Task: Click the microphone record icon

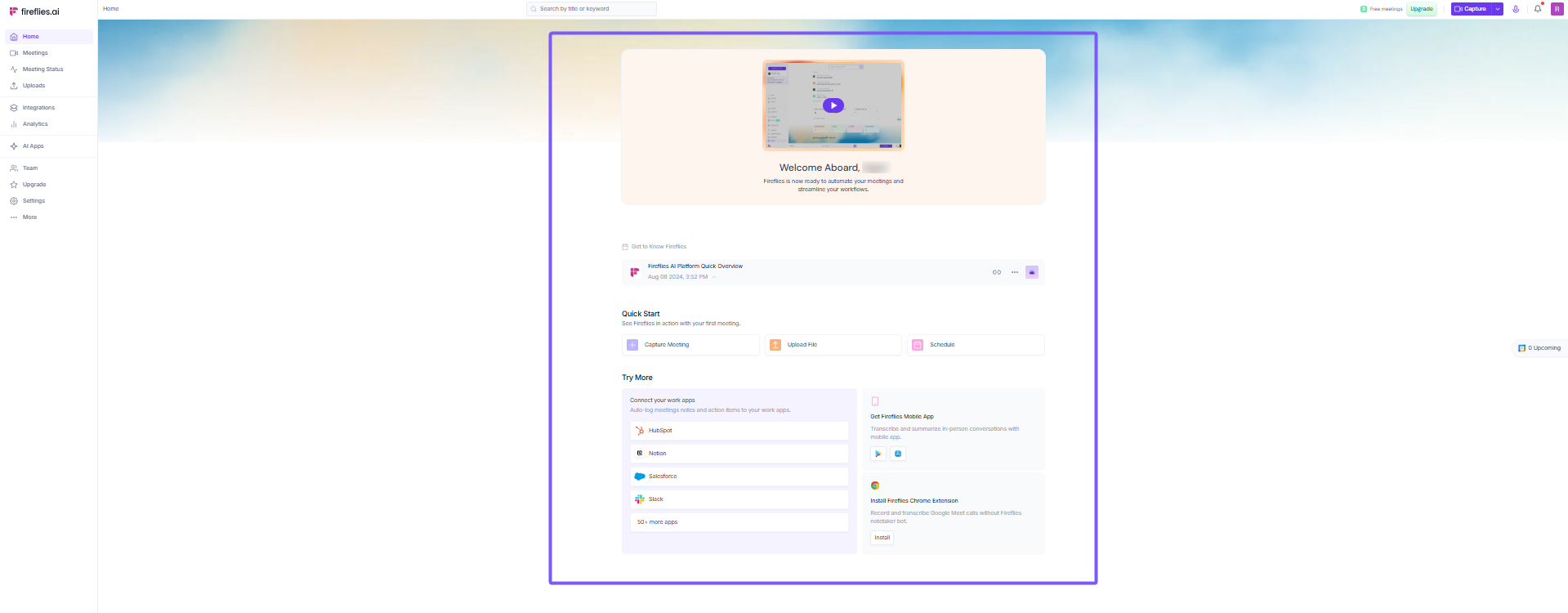Action: coord(1516,9)
